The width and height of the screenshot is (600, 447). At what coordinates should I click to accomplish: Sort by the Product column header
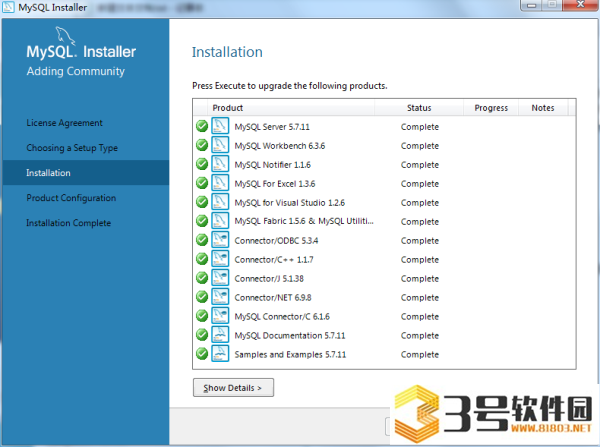(x=291, y=108)
